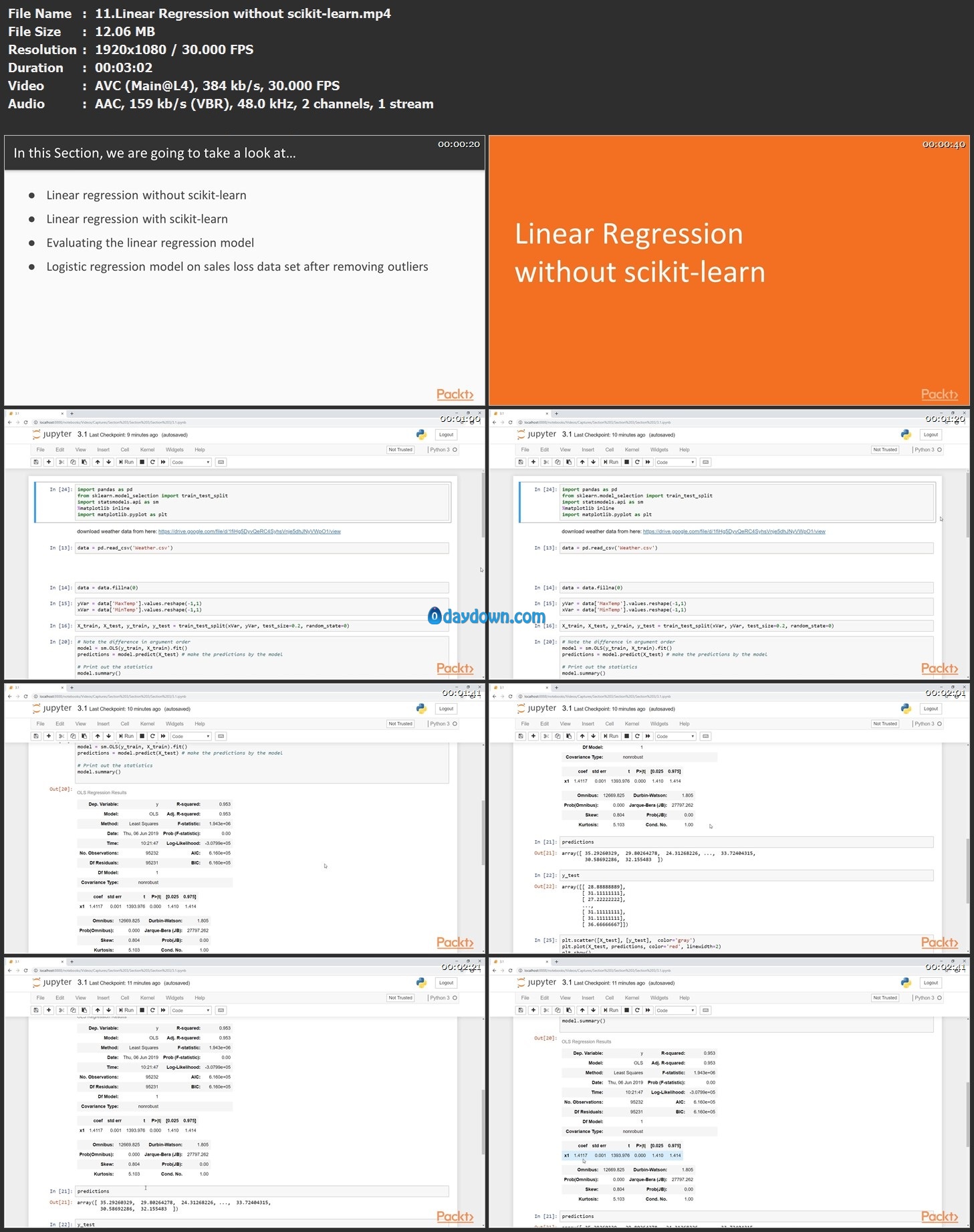Viewport: 974px width, 1232px height.
Task: Click 'Linear regression with scikit-learn' bullet text
Action: point(137,219)
